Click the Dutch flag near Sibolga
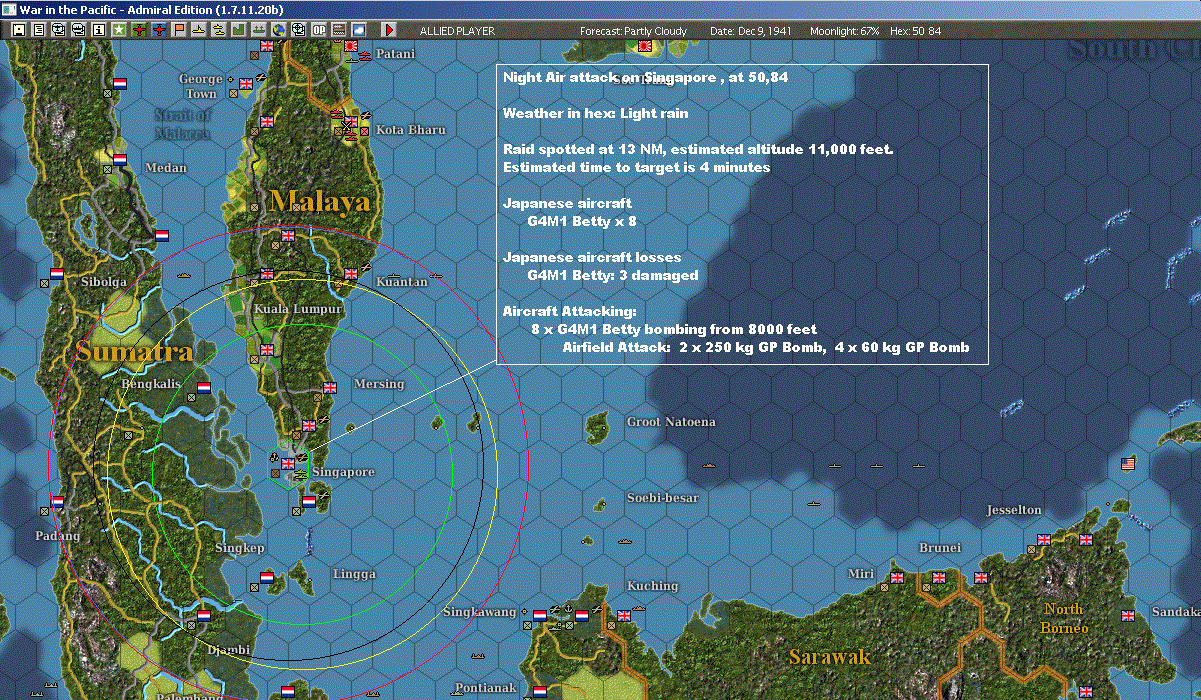 pos(57,273)
